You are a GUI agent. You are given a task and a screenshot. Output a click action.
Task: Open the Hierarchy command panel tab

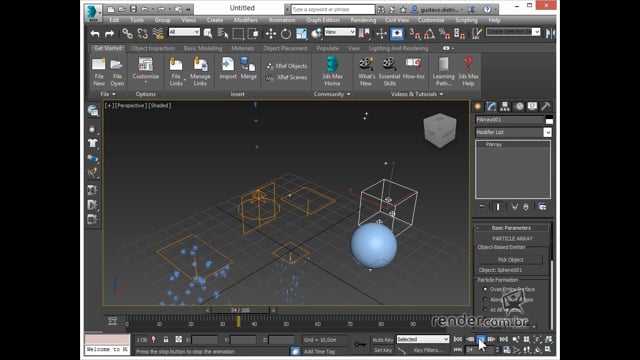coord(505,107)
